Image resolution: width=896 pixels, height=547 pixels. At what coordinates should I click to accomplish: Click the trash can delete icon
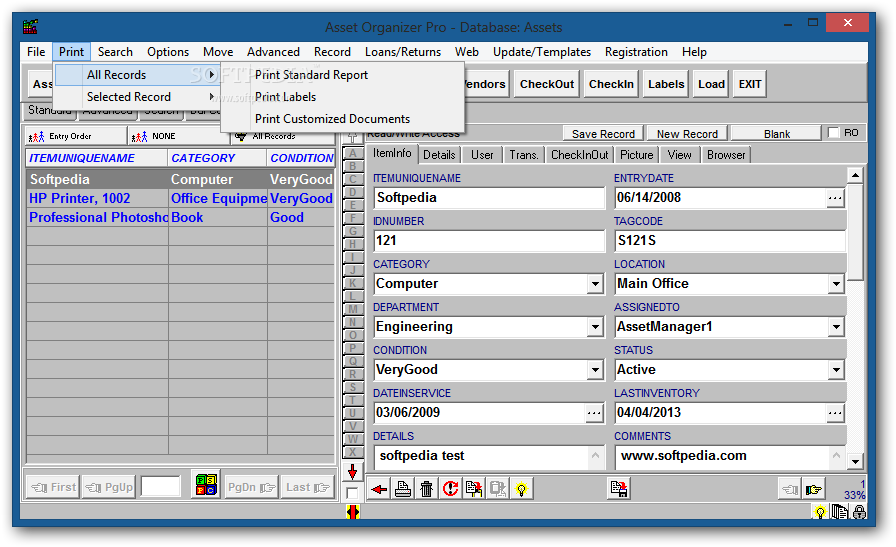pos(426,489)
